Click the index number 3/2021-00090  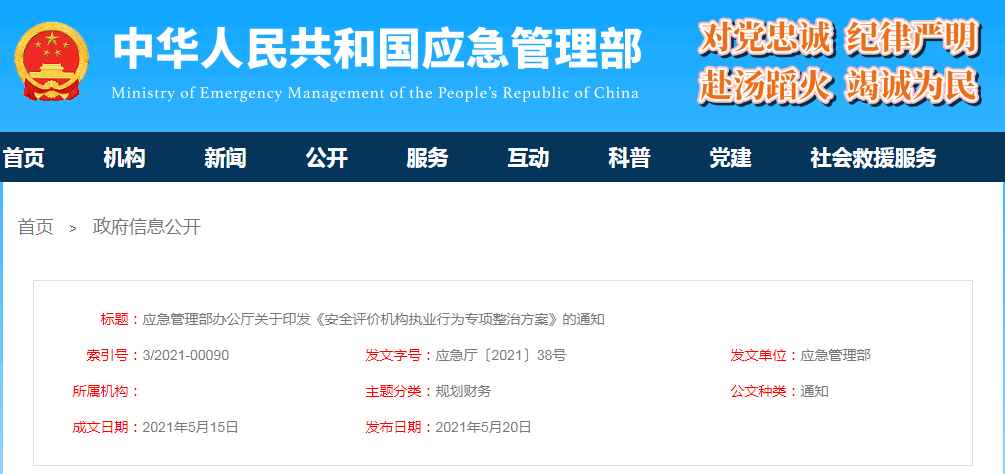186,355
